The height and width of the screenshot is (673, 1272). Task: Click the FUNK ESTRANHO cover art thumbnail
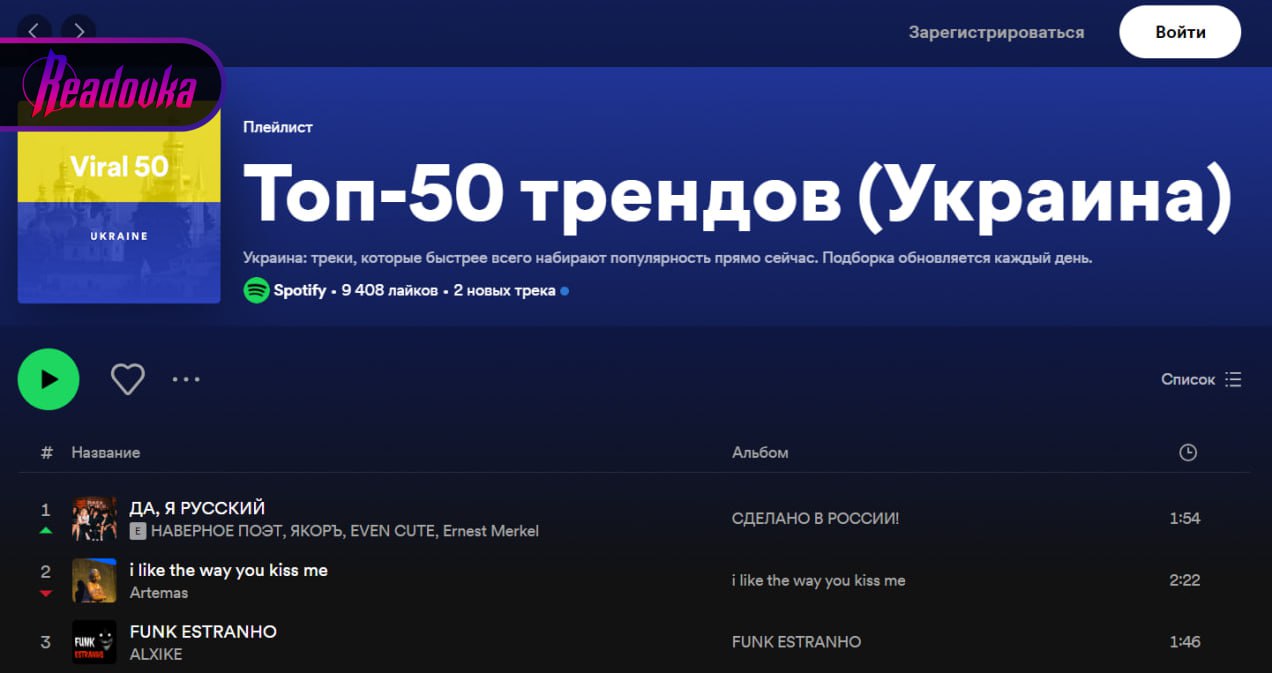tap(94, 642)
